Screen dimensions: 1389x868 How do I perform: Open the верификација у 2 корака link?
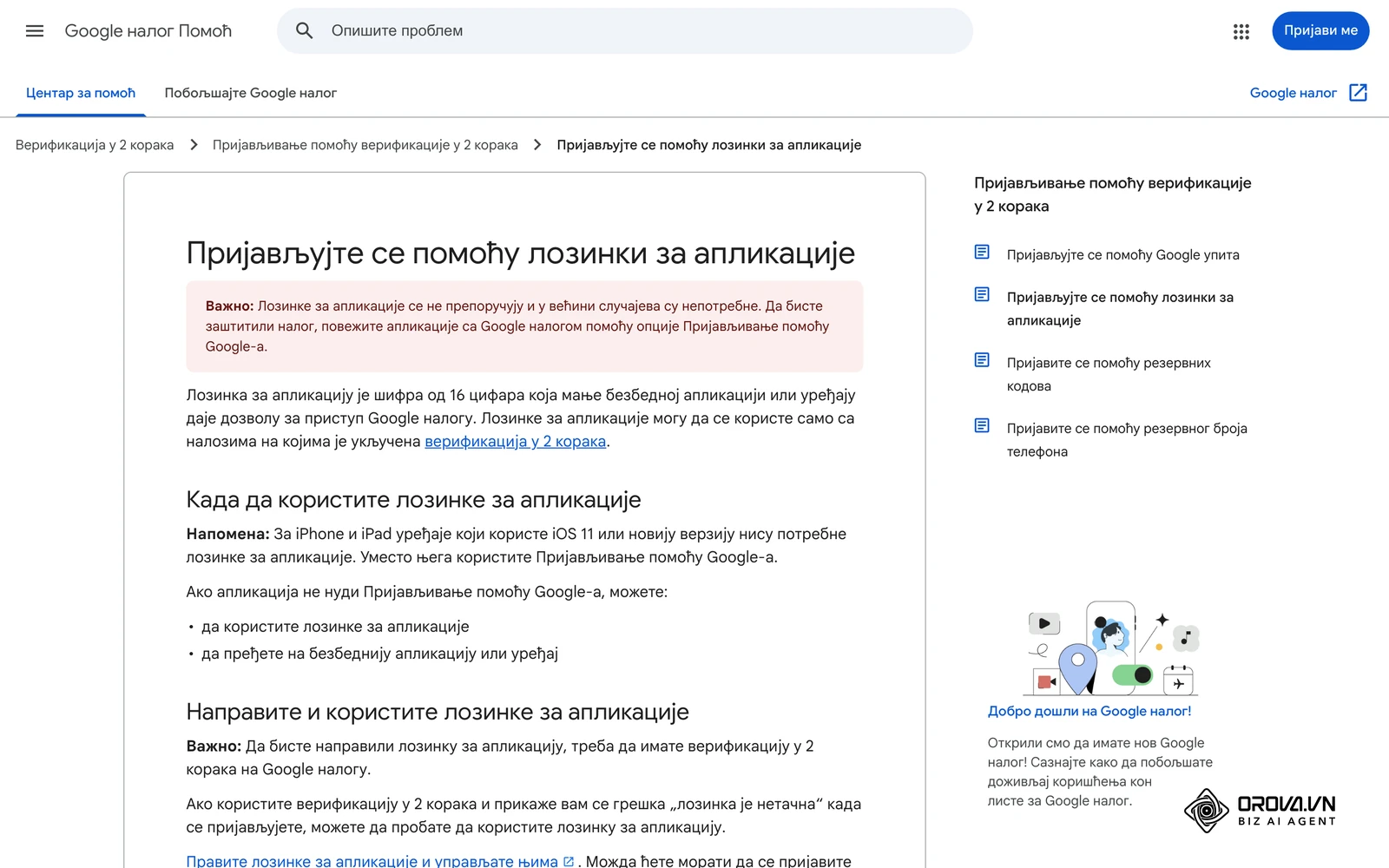point(516,442)
